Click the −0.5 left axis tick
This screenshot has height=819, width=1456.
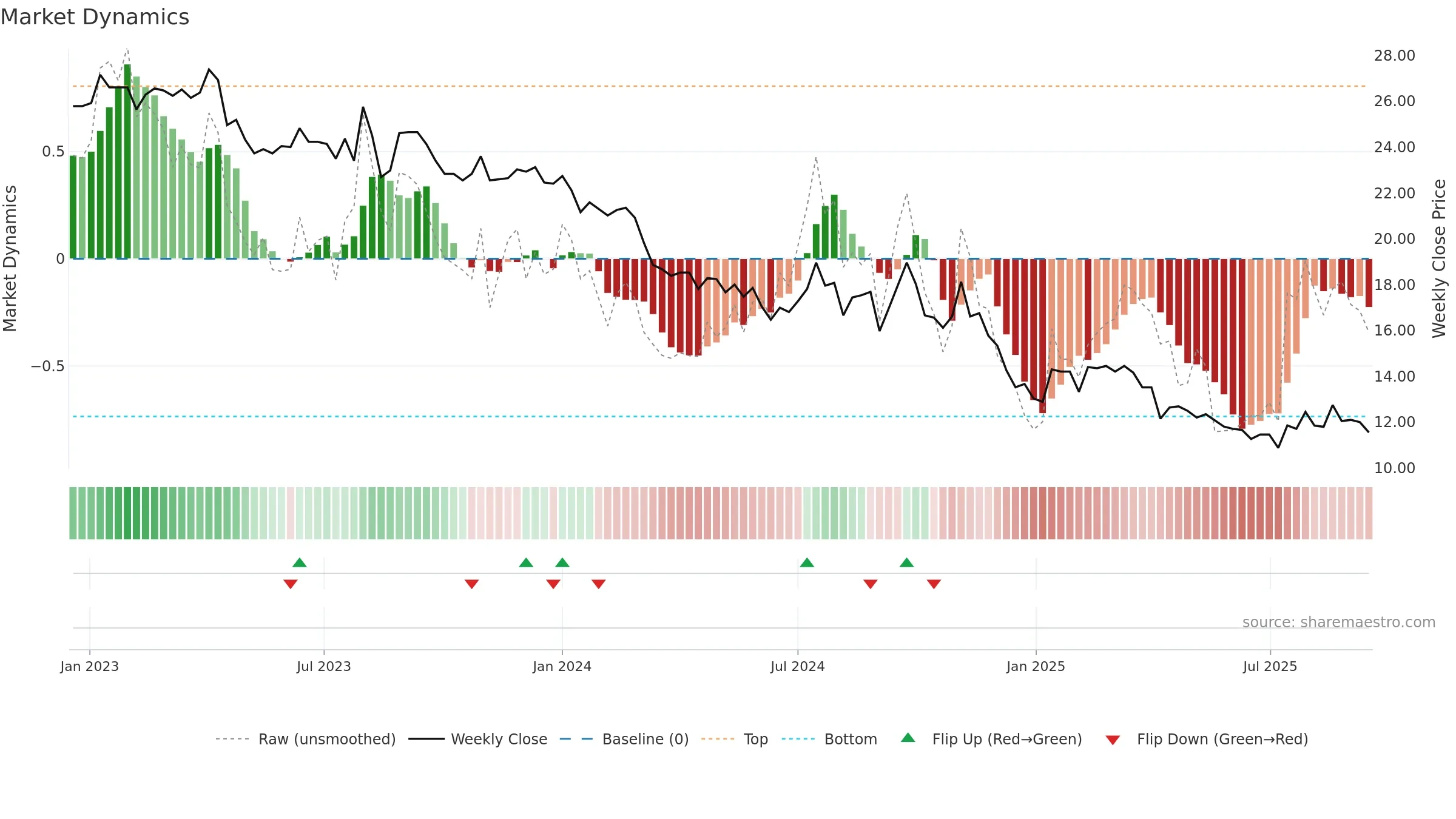[48, 366]
